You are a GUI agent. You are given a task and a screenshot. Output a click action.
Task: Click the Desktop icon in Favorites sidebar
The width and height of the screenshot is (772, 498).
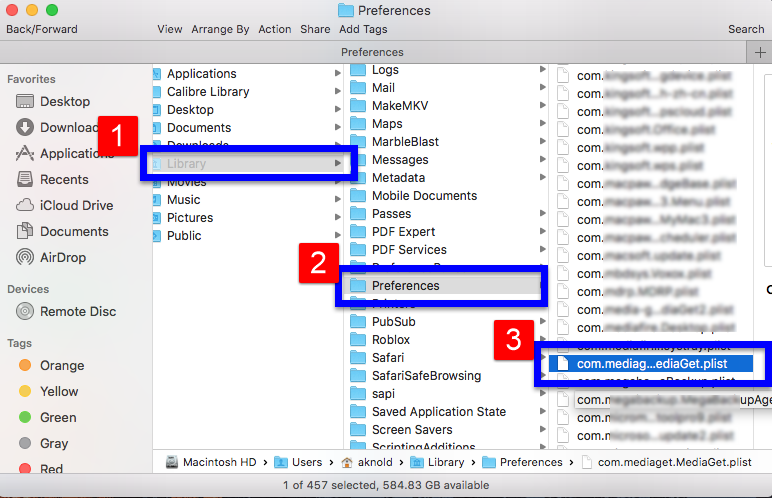click(x=24, y=101)
